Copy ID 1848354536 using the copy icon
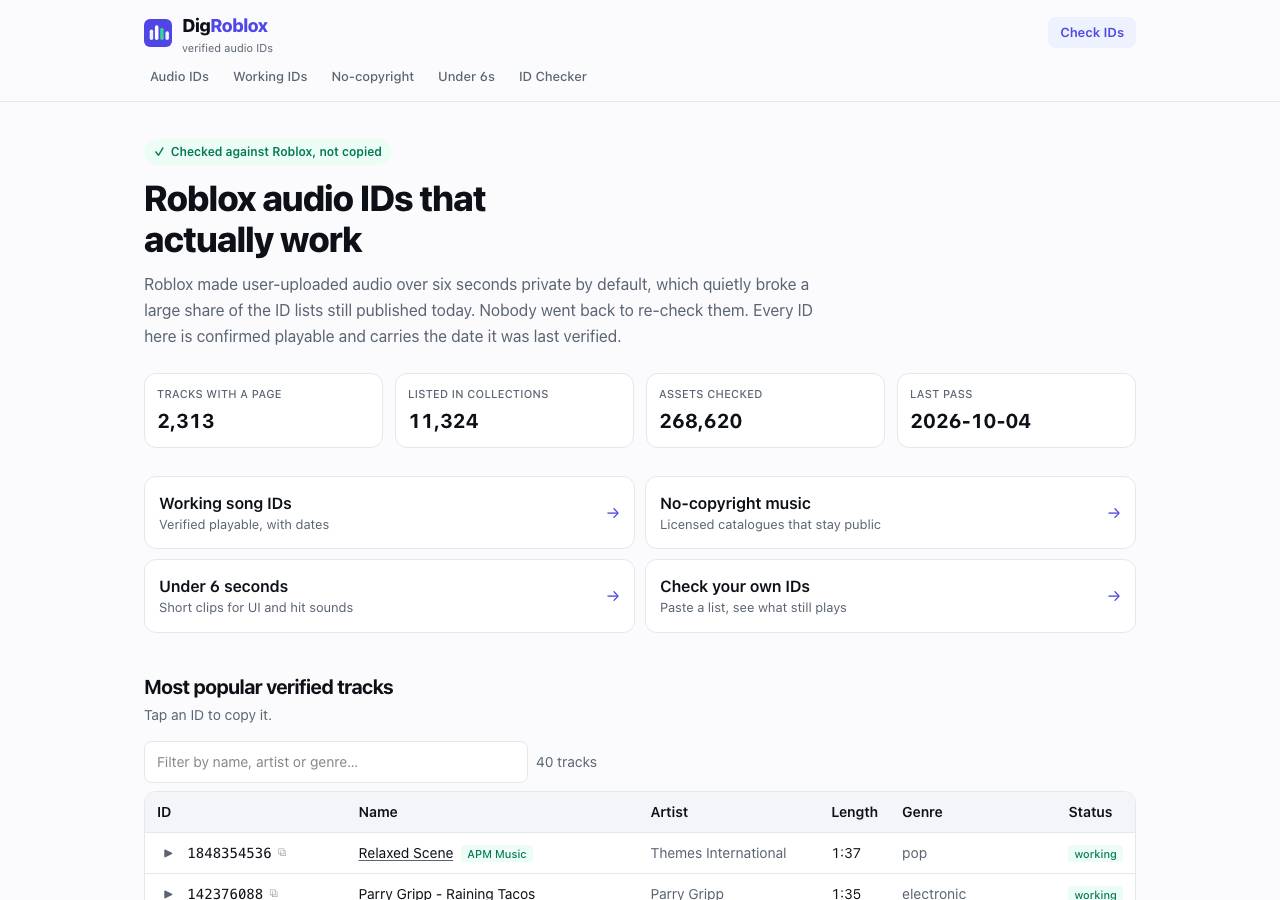 point(282,852)
